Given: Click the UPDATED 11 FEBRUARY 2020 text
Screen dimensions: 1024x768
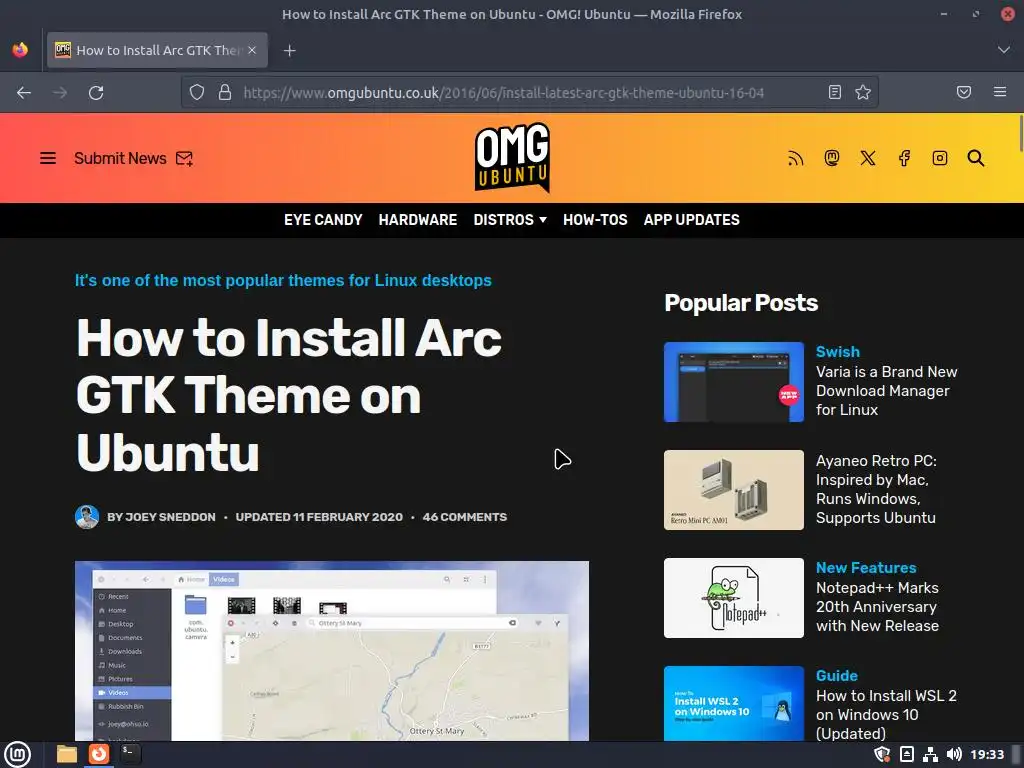Looking at the screenshot, I should tap(319, 517).
